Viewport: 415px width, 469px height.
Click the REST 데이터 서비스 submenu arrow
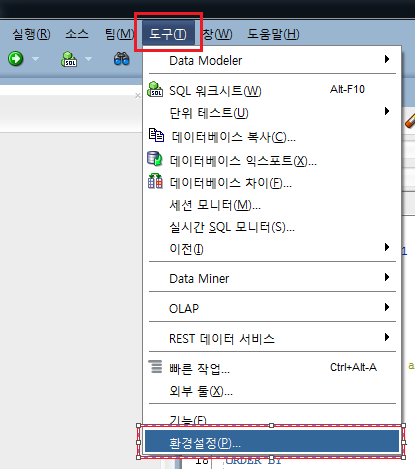(x=387, y=337)
